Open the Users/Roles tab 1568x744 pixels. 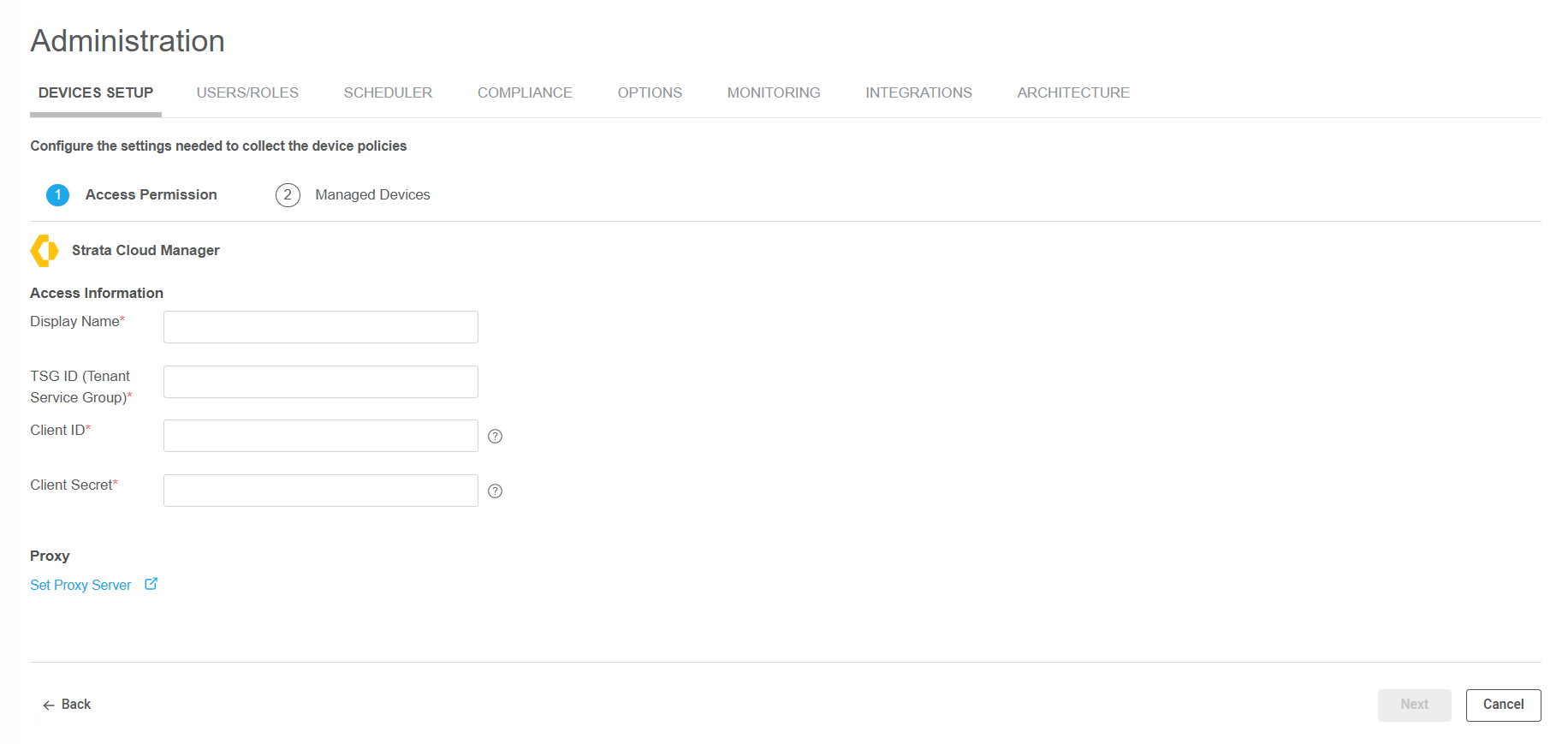coord(247,92)
